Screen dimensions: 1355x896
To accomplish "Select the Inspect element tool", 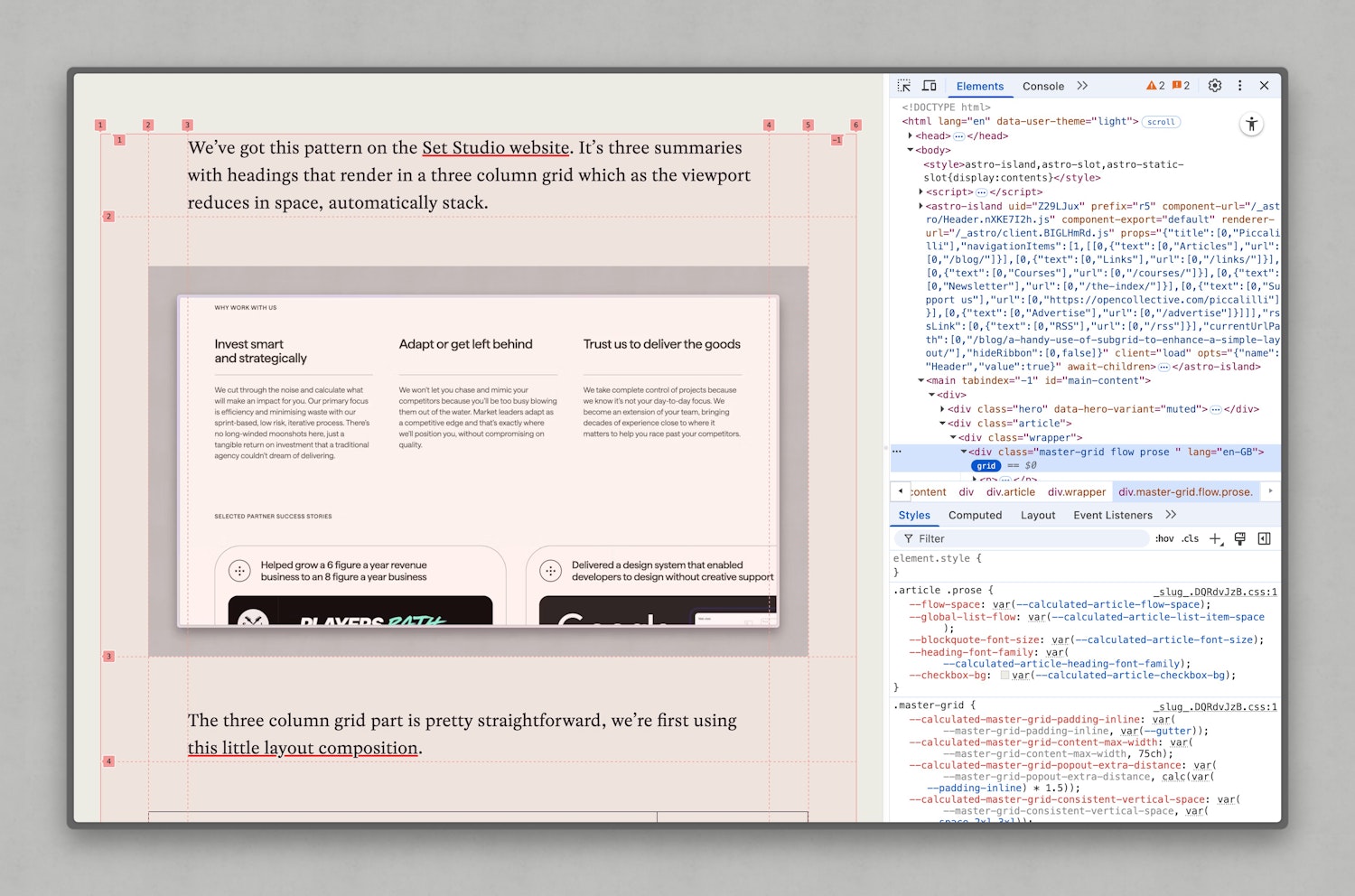I will point(902,85).
